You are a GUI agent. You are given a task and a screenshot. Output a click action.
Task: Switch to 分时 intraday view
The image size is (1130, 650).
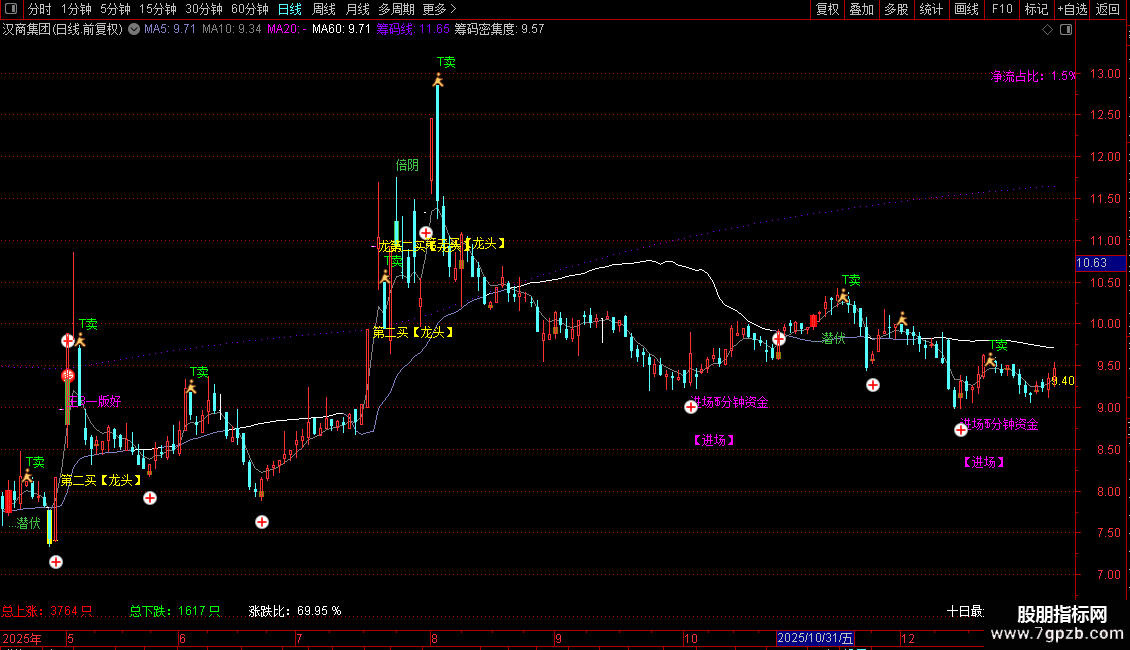40,9
